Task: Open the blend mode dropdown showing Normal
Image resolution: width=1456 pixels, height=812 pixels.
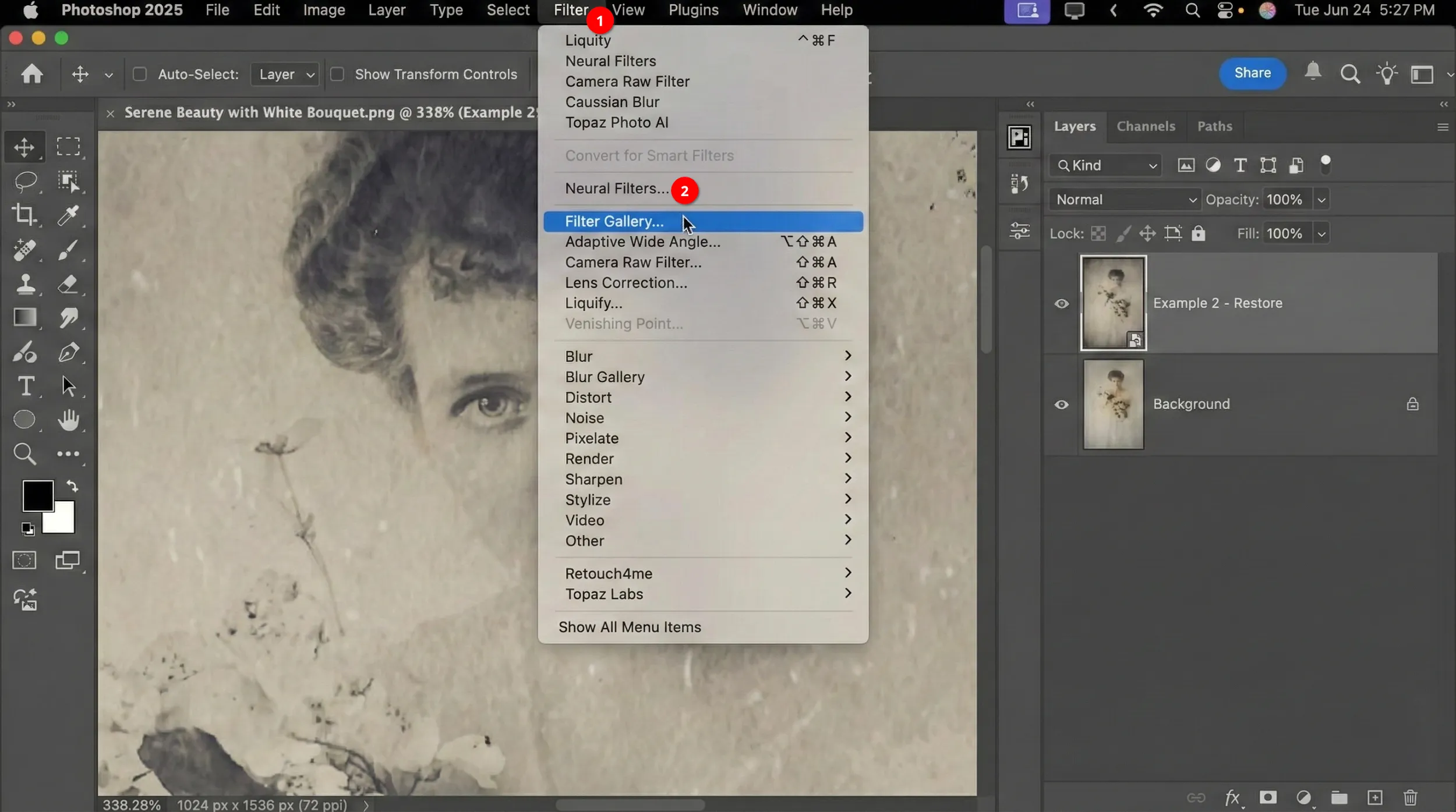Action: click(1124, 199)
